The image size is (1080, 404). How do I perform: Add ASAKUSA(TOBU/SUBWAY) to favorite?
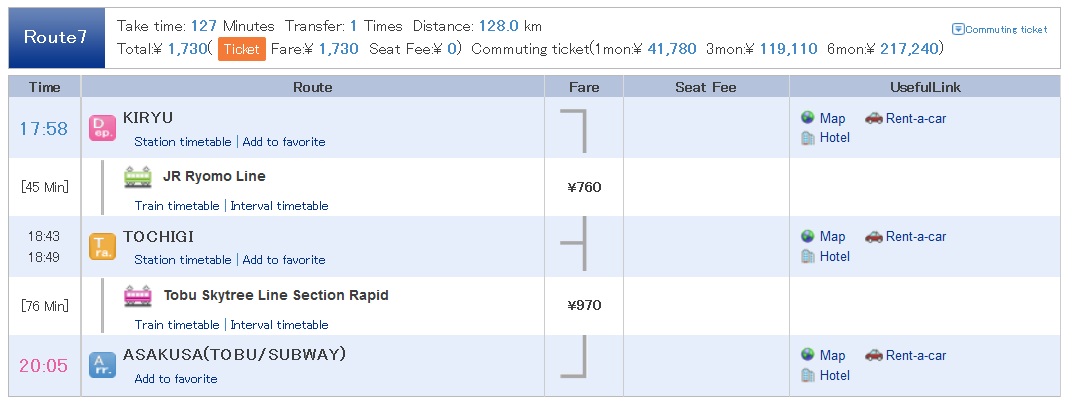176,379
